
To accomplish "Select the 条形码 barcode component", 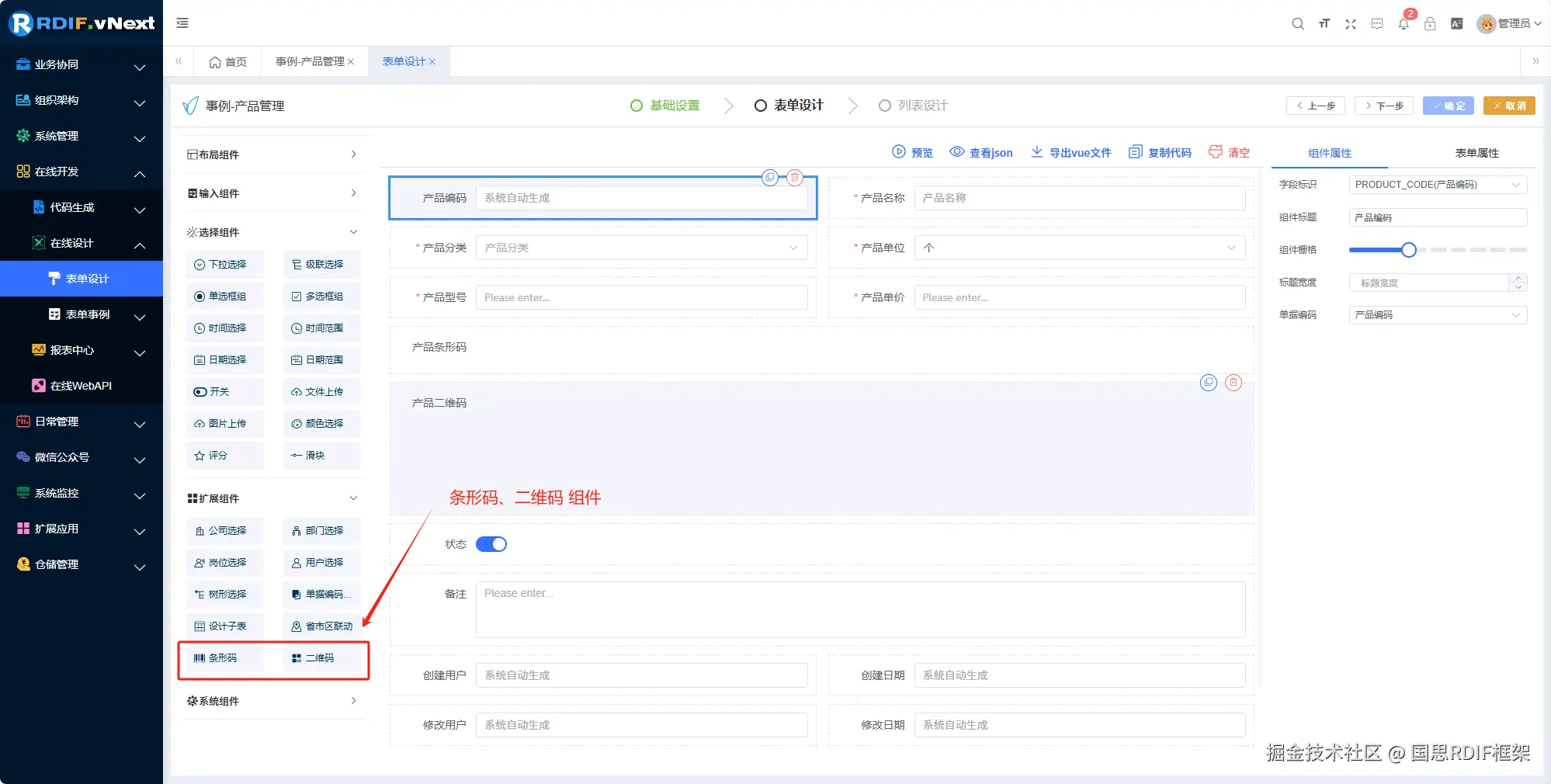I will click(224, 657).
